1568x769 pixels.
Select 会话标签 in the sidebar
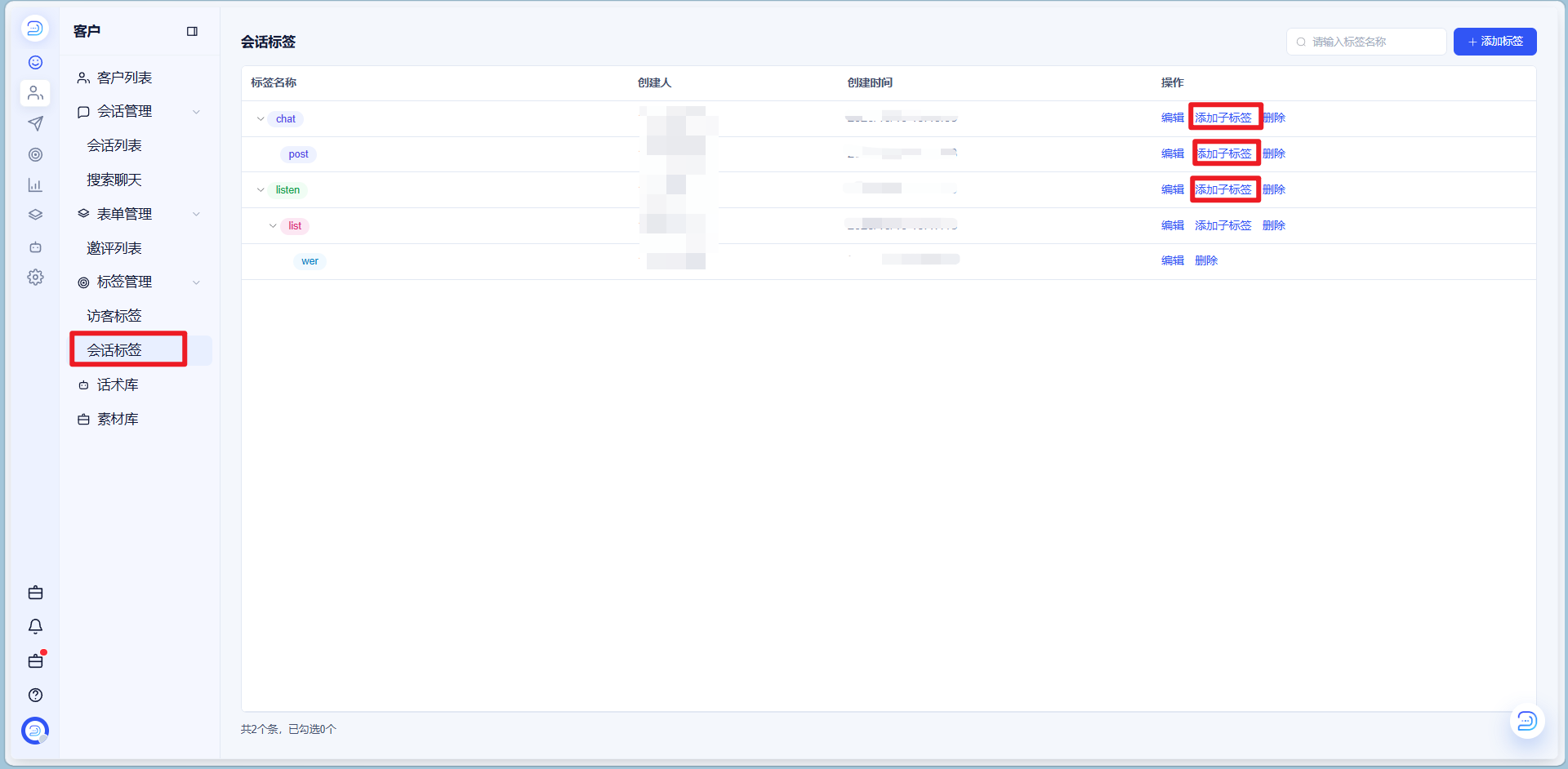(x=114, y=350)
